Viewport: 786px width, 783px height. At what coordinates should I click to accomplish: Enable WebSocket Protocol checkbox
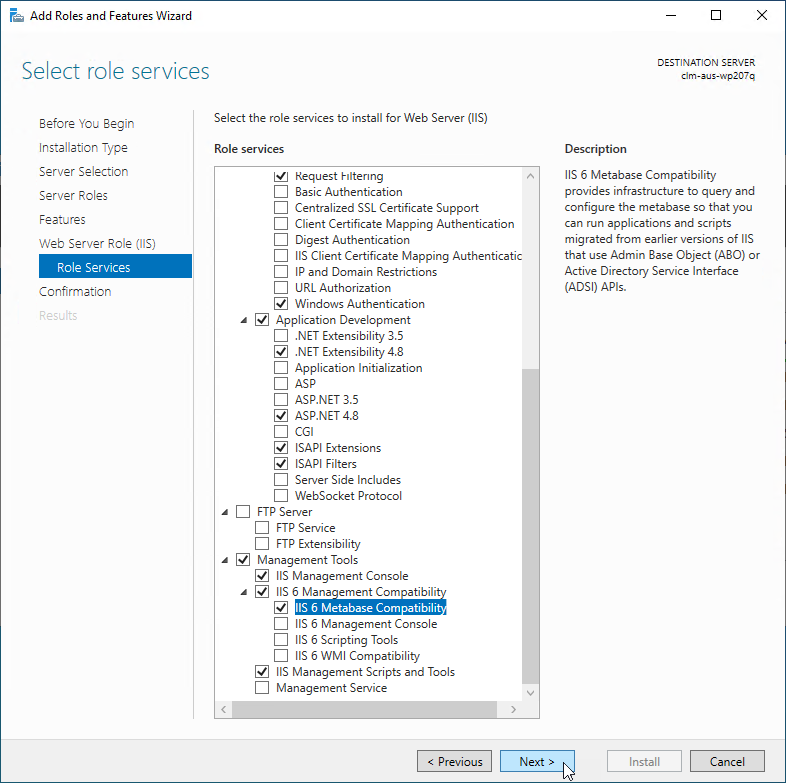[x=281, y=496]
